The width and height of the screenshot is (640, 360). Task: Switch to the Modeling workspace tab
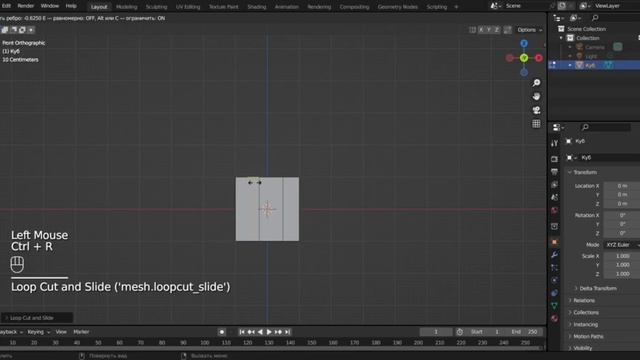coord(127,7)
